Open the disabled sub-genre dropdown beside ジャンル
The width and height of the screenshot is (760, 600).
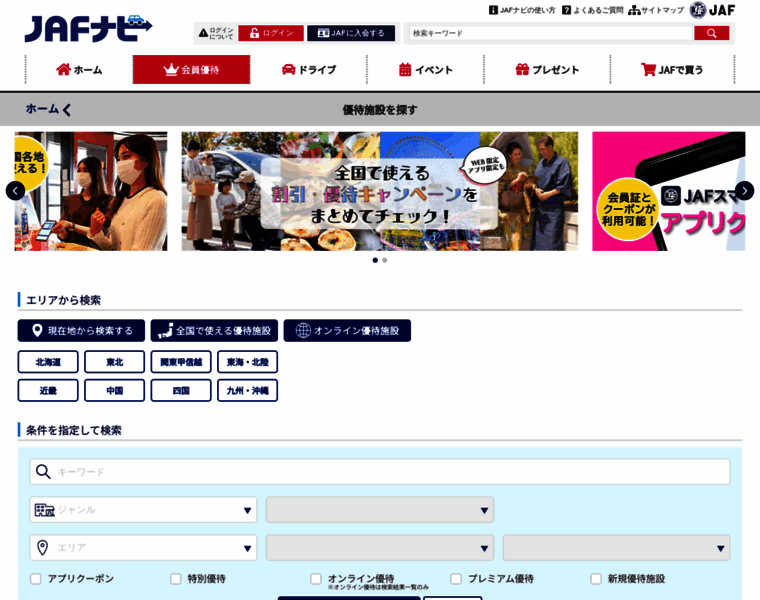tap(380, 510)
